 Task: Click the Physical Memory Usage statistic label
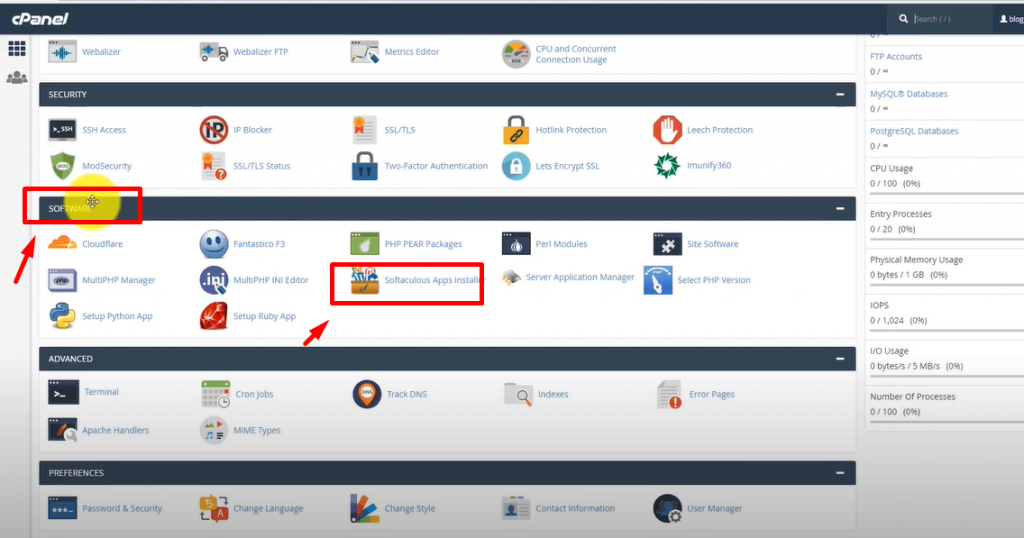(x=916, y=260)
